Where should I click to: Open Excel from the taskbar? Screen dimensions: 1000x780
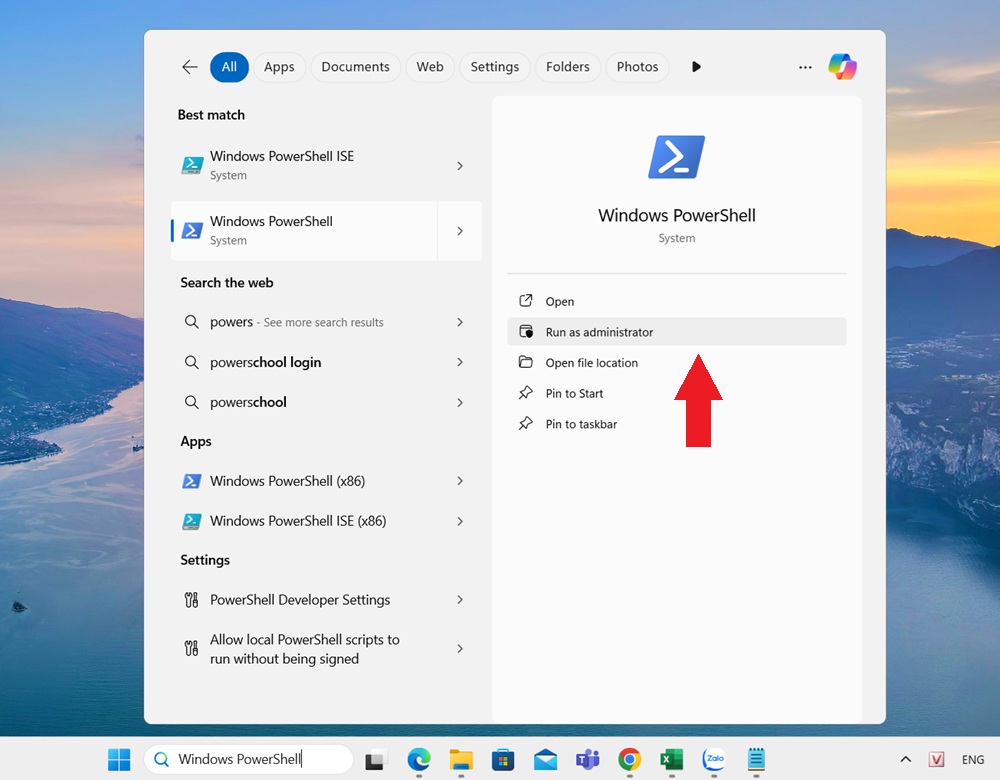tap(672, 759)
